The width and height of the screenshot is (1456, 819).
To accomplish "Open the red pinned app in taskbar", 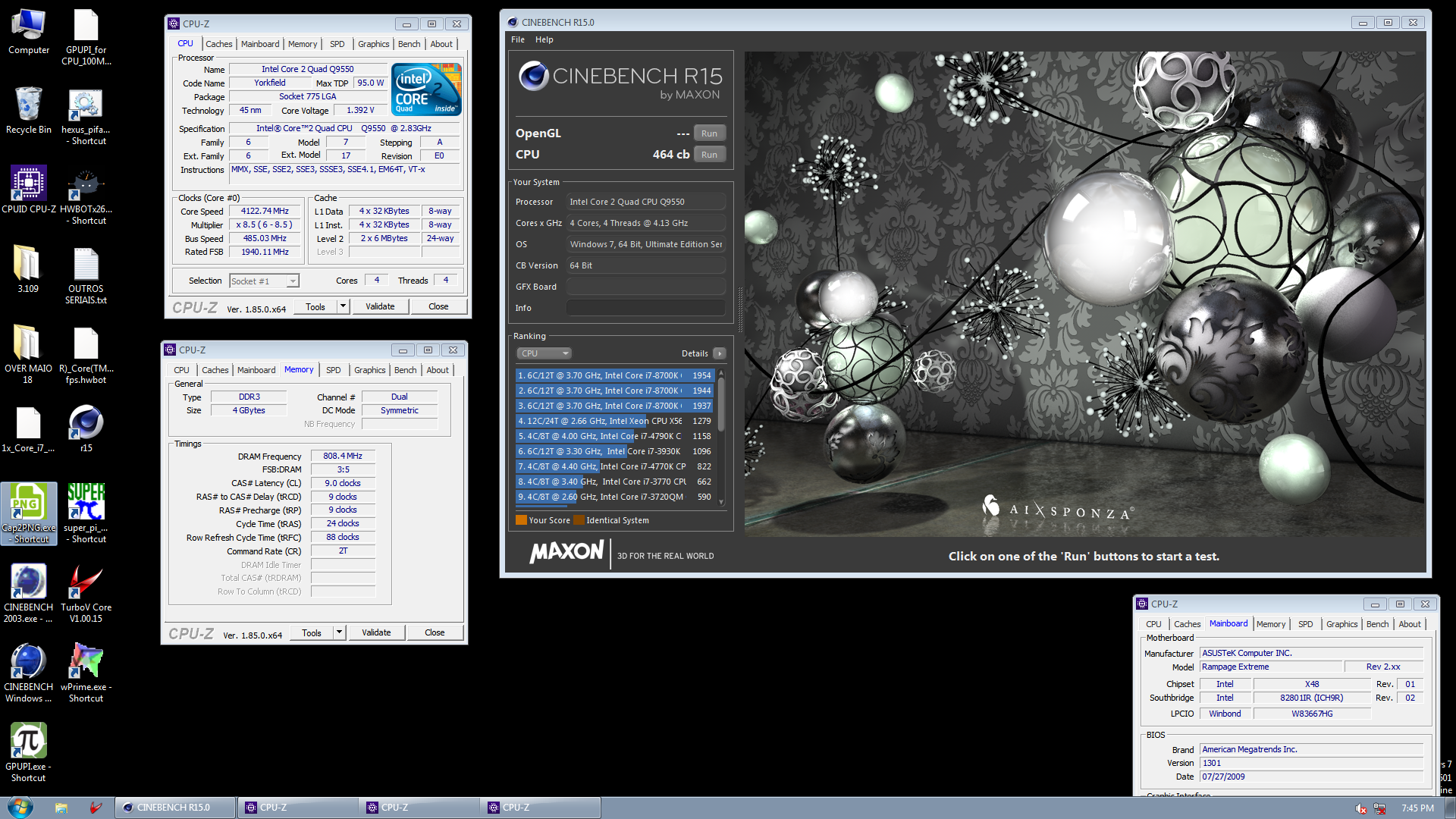I will (96, 808).
